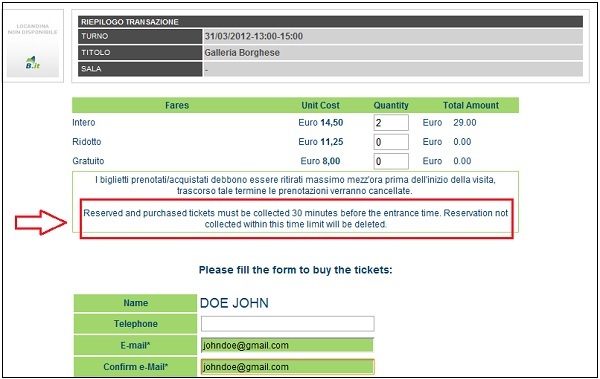Click the Gratuito quantity input box
Screen dimensions: 600x379
(x=391, y=161)
